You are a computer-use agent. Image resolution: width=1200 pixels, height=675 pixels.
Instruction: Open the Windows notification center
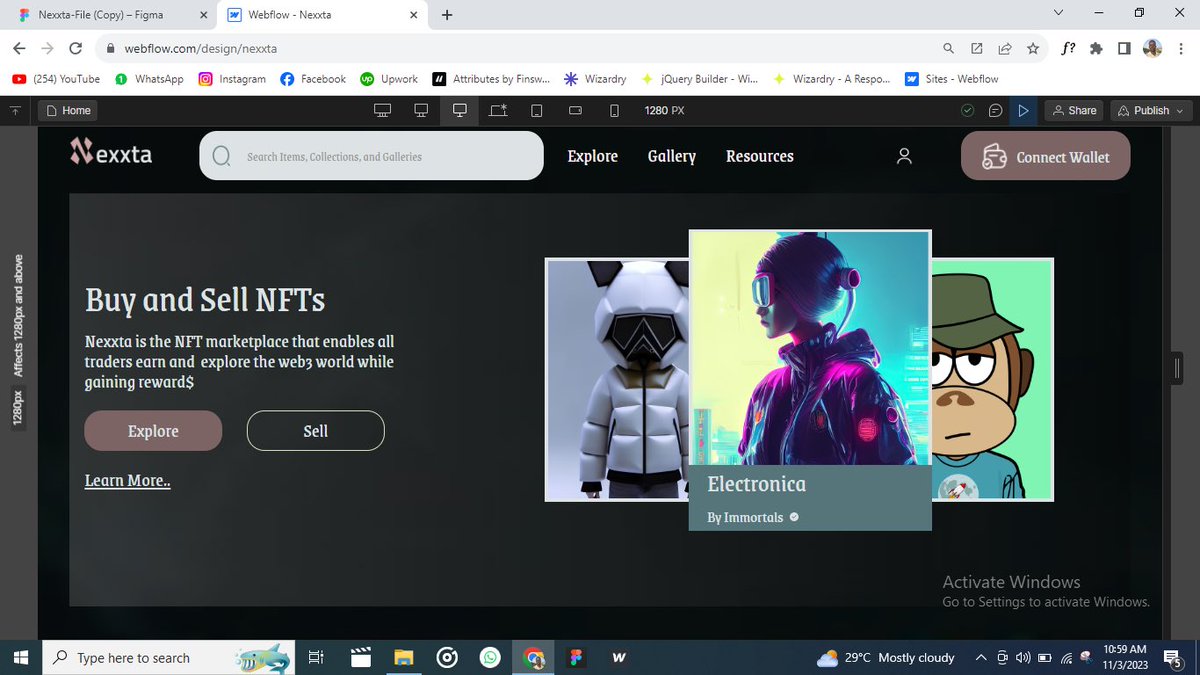click(1174, 658)
